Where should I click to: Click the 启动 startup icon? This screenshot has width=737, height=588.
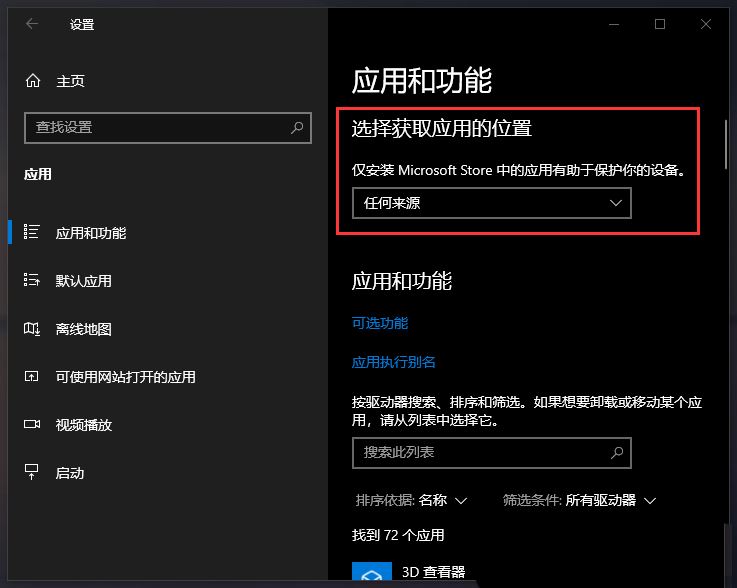(32, 472)
